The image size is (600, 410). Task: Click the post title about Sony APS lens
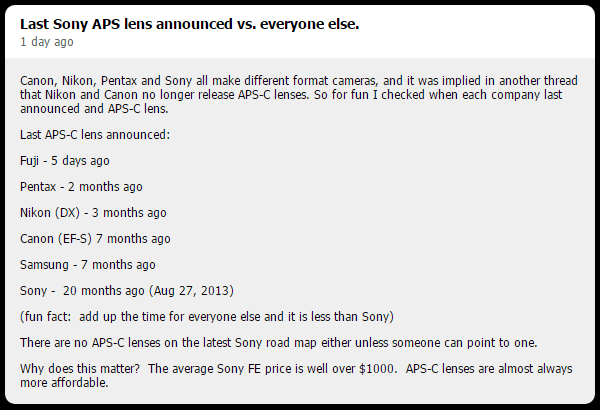pyautogui.click(x=189, y=24)
